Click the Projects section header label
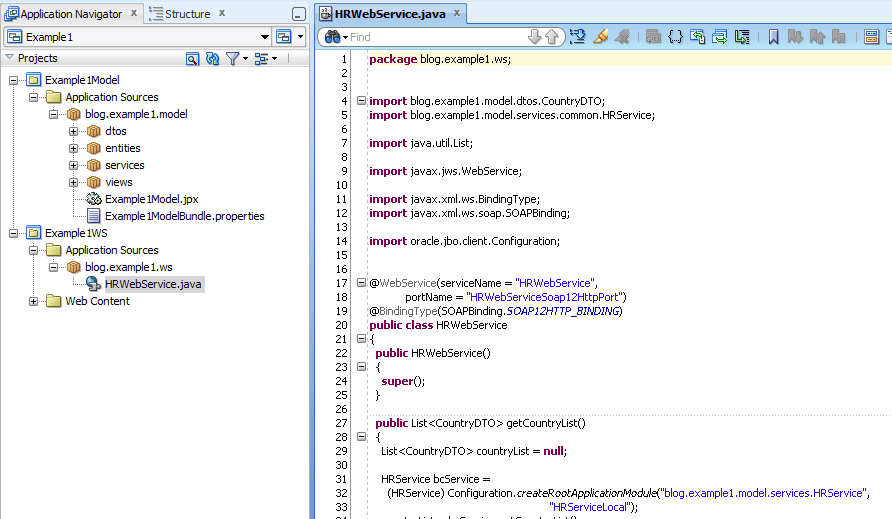 point(38,58)
